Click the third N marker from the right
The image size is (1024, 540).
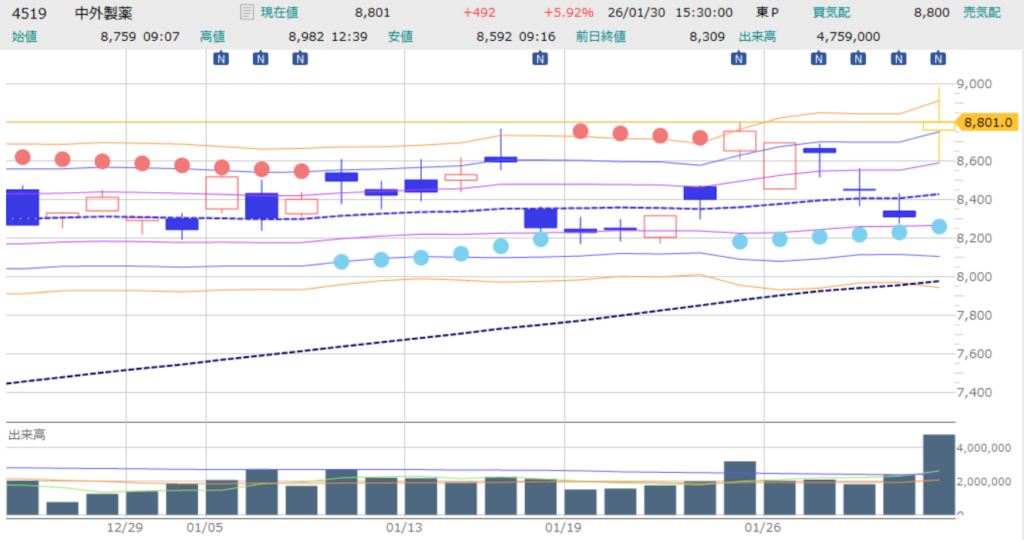point(858,59)
